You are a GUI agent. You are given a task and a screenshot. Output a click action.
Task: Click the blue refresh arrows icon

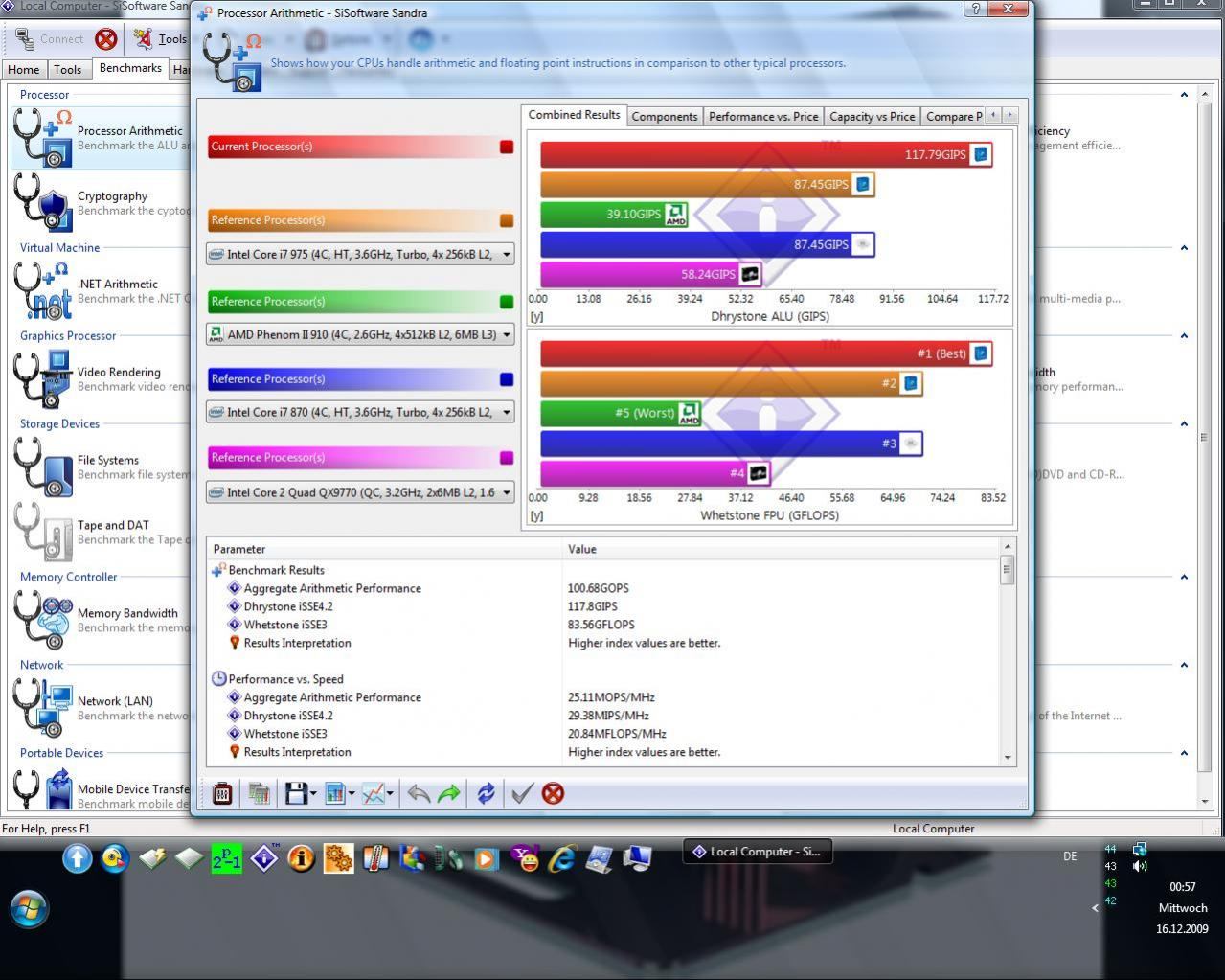tap(487, 793)
